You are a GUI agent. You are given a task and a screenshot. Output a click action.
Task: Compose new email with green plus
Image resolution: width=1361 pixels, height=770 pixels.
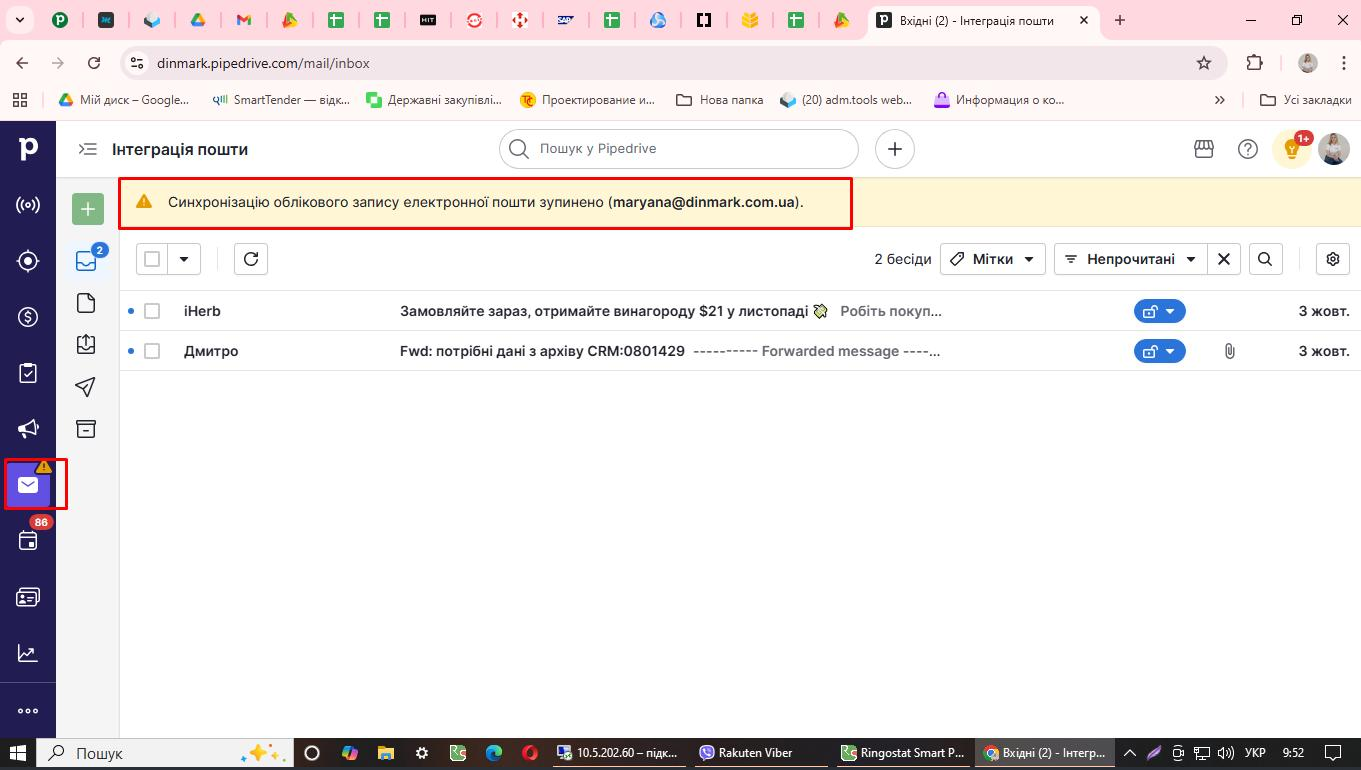tap(88, 209)
